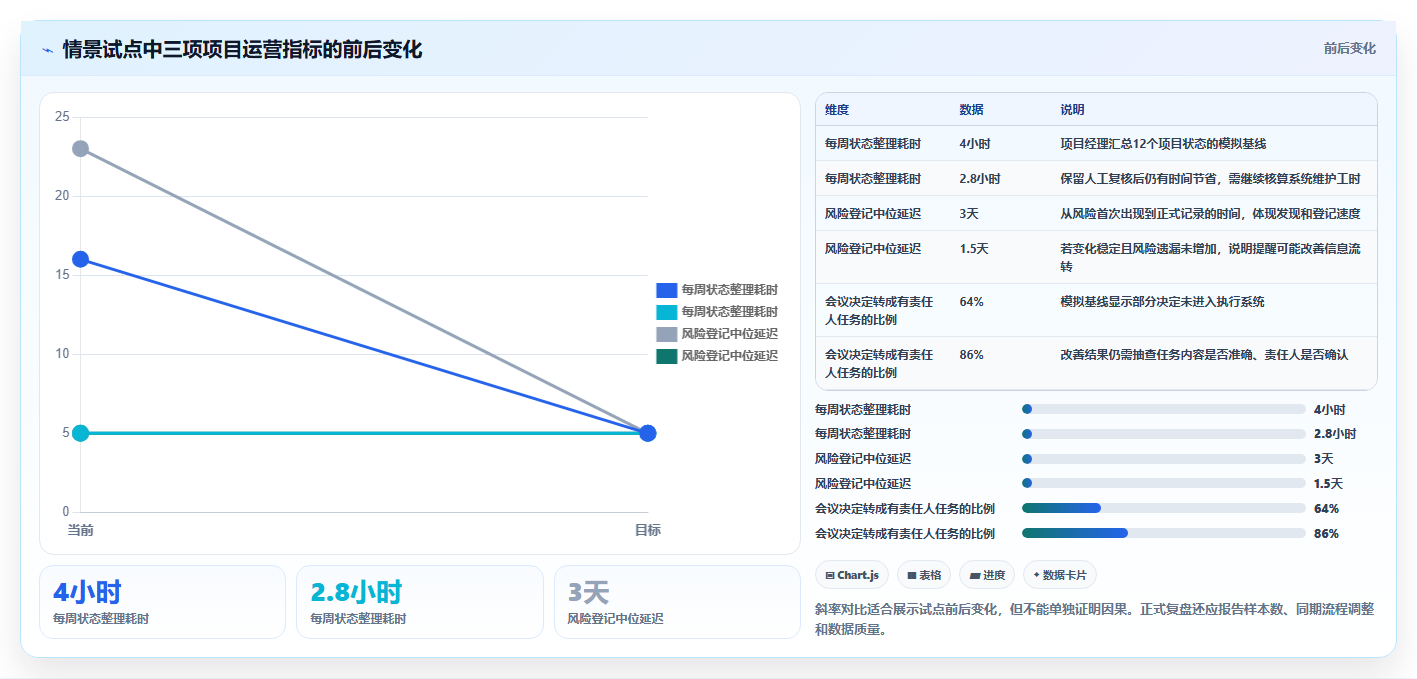Select the 数据卡片 chip
Viewport: 1417px width, 679px height.
[x=1060, y=575]
